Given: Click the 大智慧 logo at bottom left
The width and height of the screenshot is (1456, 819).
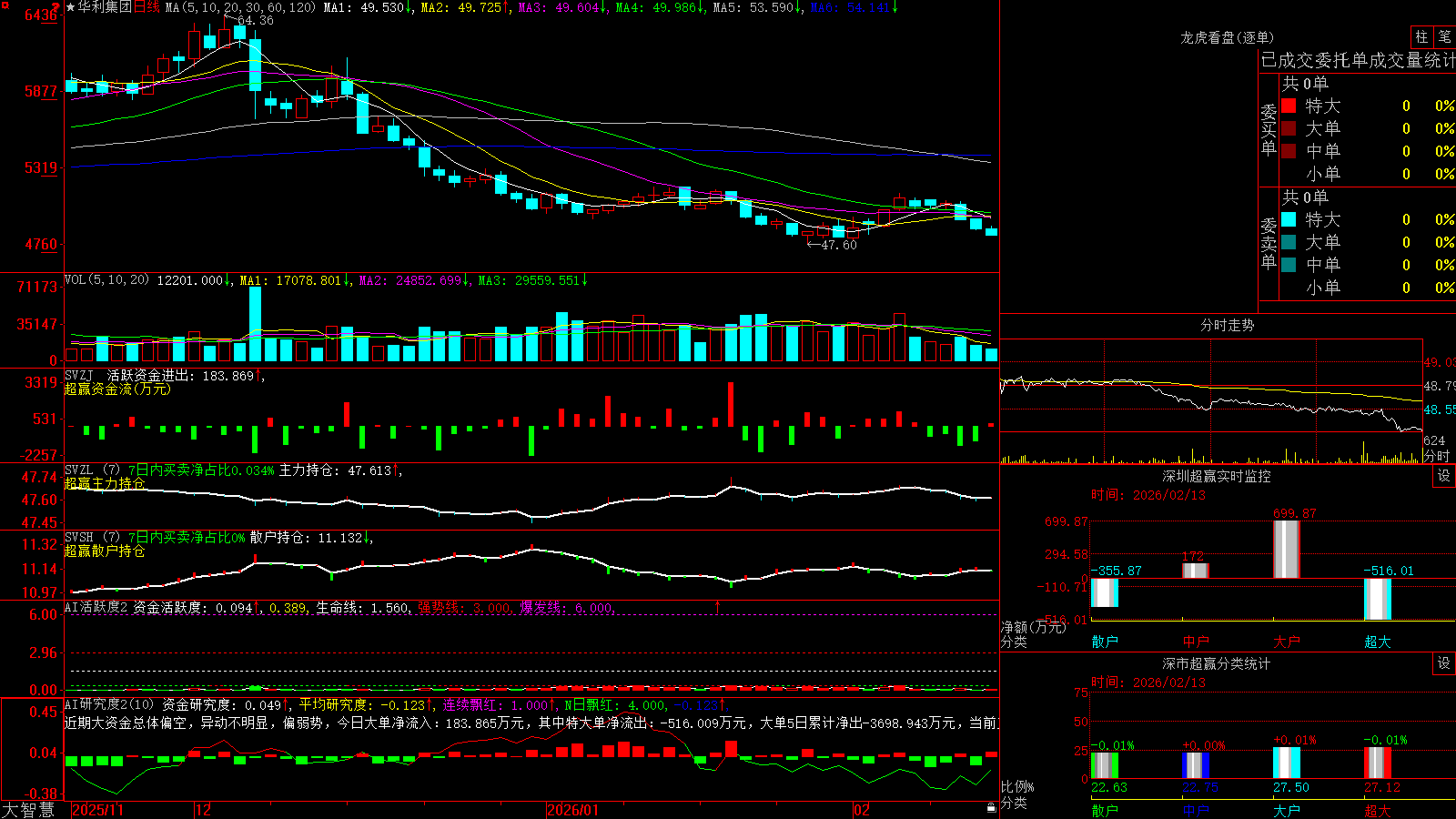Looking at the screenshot, I should (x=28, y=810).
